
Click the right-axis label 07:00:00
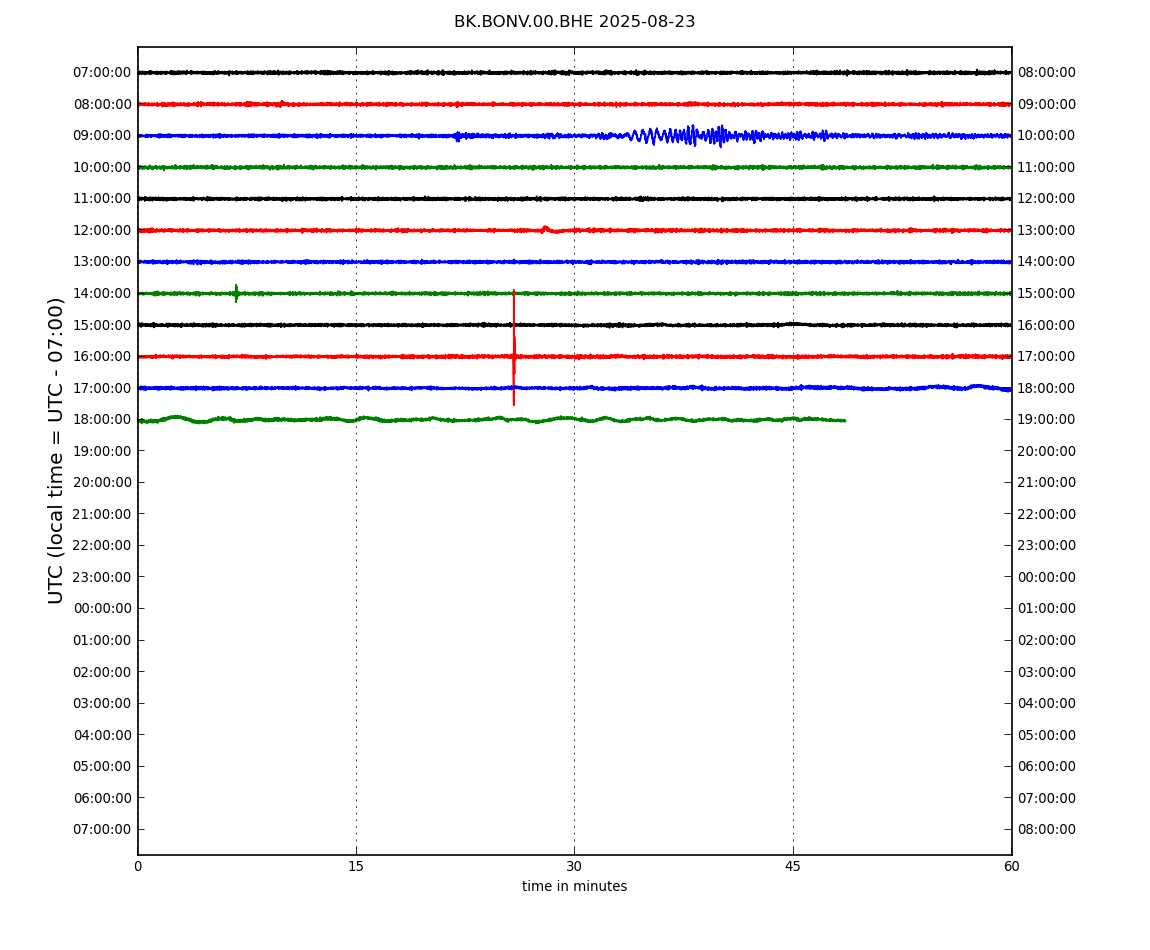click(x=1047, y=798)
